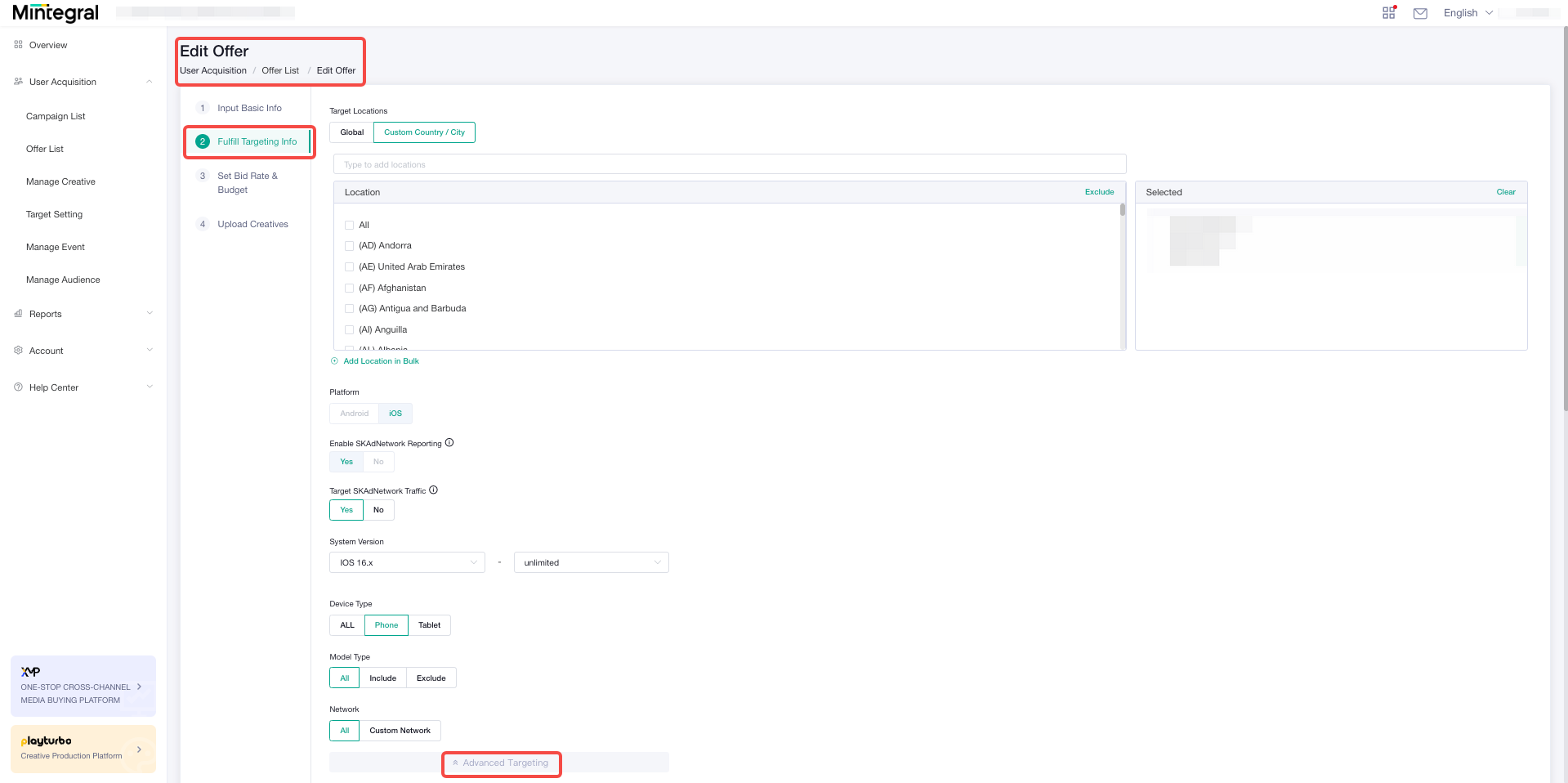Image resolution: width=1568 pixels, height=783 pixels.
Task: Select Yes for Target SKAdNetwork Traffic
Action: pos(346,509)
